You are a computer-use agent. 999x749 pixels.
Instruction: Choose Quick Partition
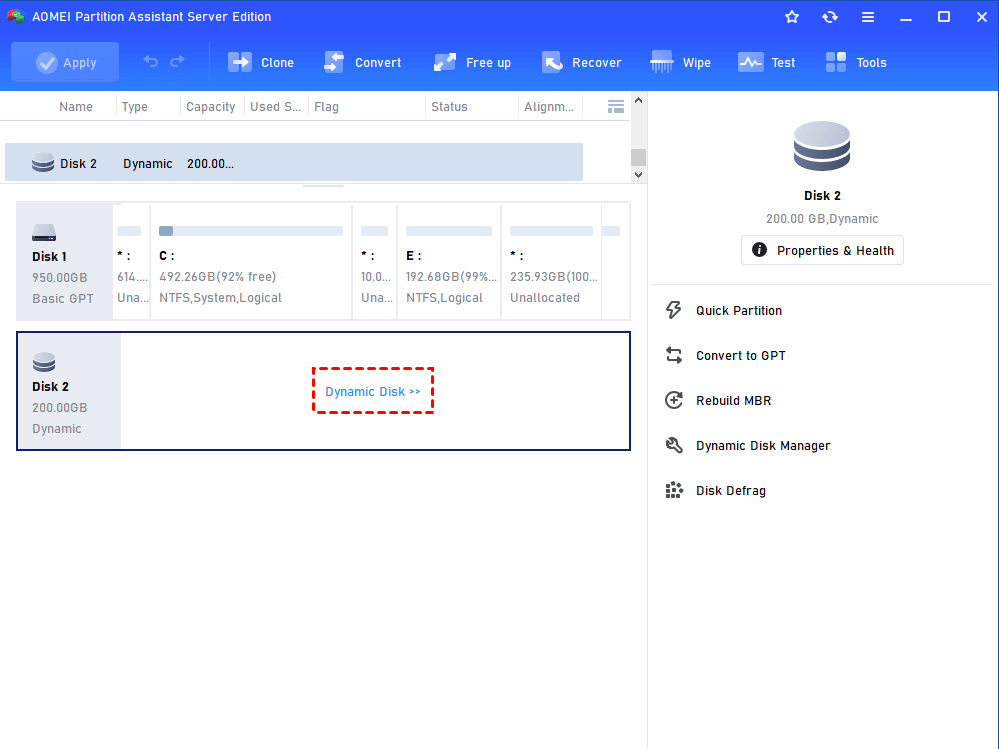tap(738, 311)
